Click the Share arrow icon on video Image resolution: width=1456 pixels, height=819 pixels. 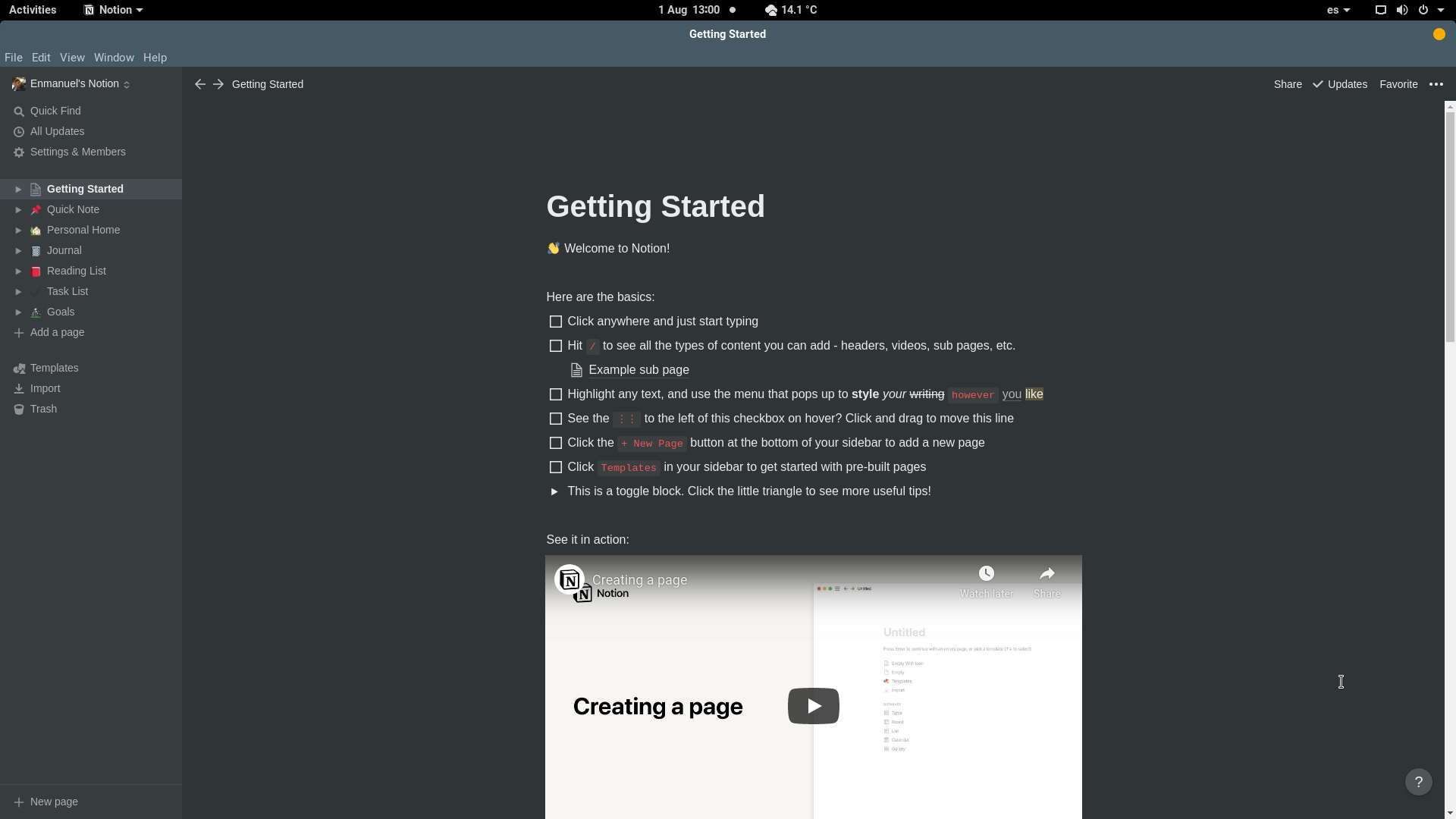tap(1046, 573)
